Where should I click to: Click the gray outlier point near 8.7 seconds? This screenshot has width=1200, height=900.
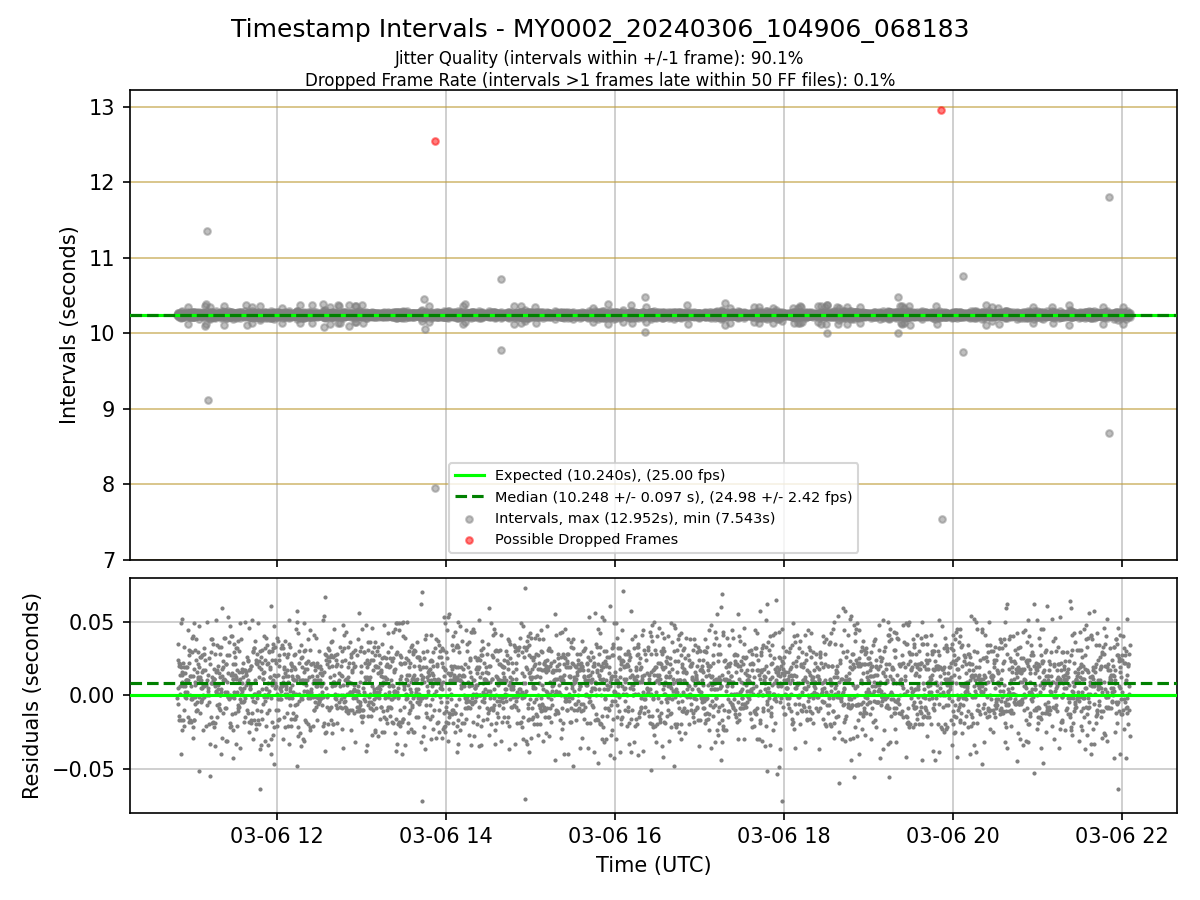click(1109, 433)
